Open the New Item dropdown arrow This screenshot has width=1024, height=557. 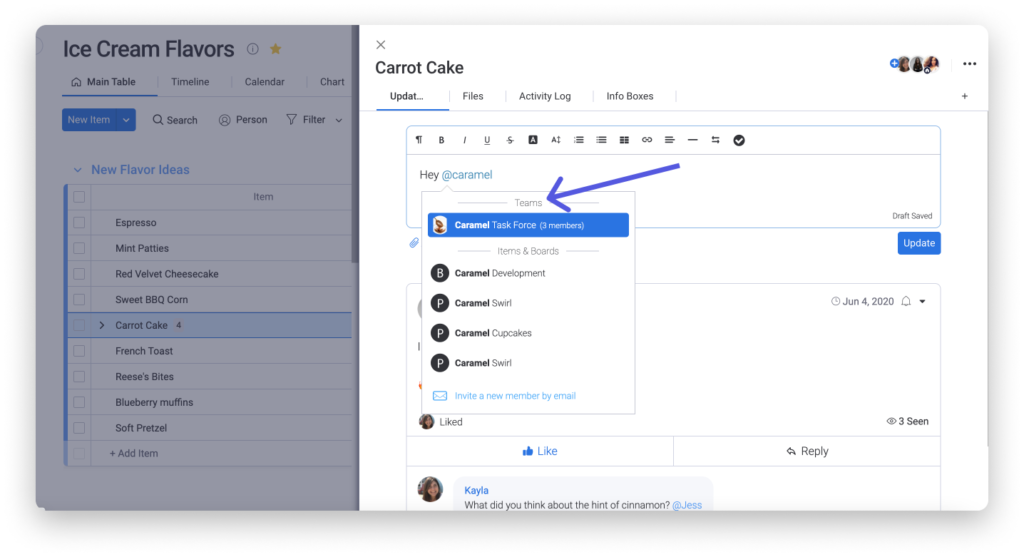(127, 120)
